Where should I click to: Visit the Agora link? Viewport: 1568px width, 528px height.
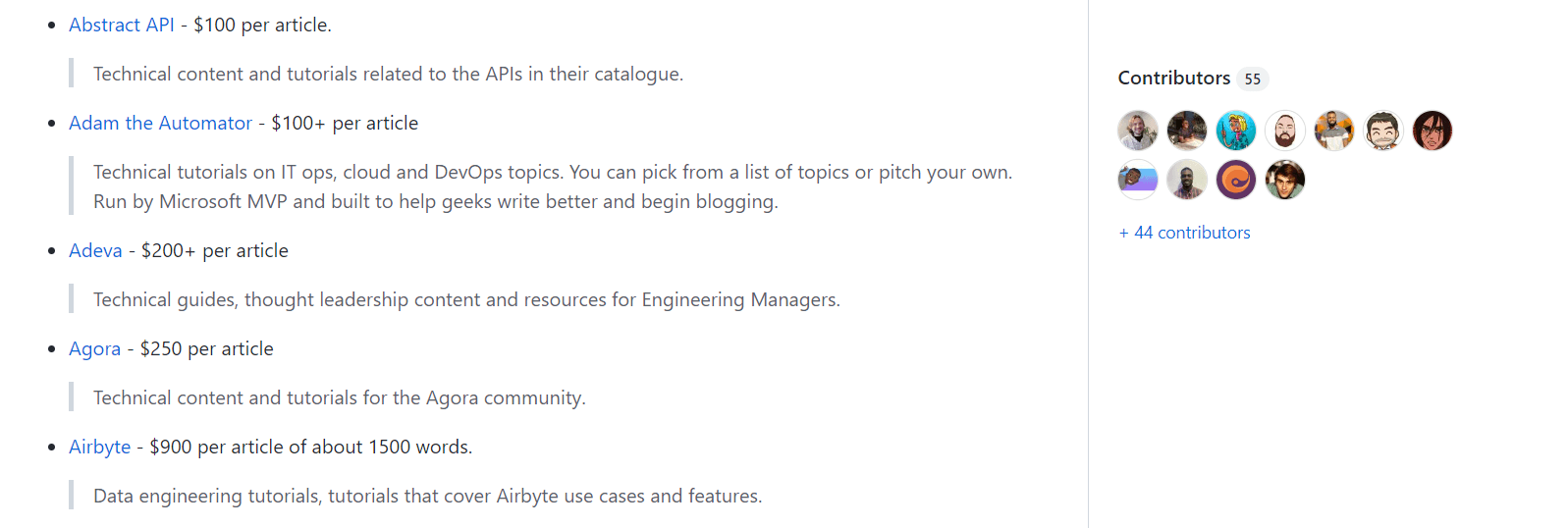(94, 348)
